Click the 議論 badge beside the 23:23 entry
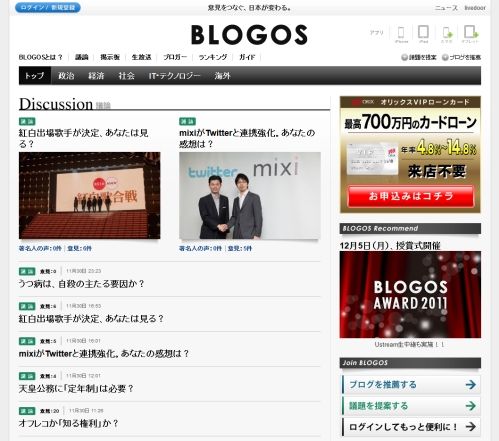Screen dimensions: 499x441 coord(27,271)
